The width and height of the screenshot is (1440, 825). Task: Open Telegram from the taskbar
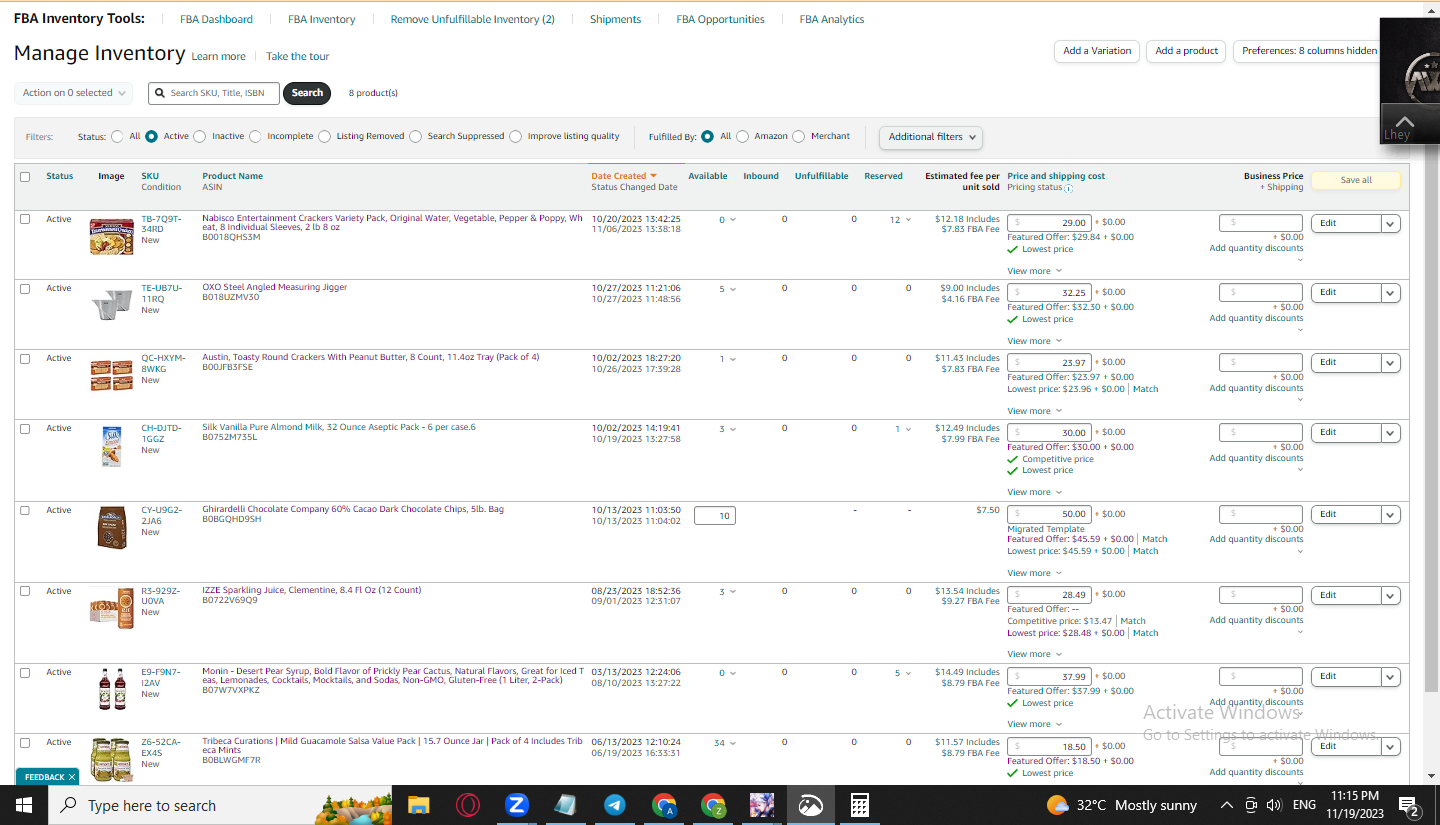click(614, 805)
